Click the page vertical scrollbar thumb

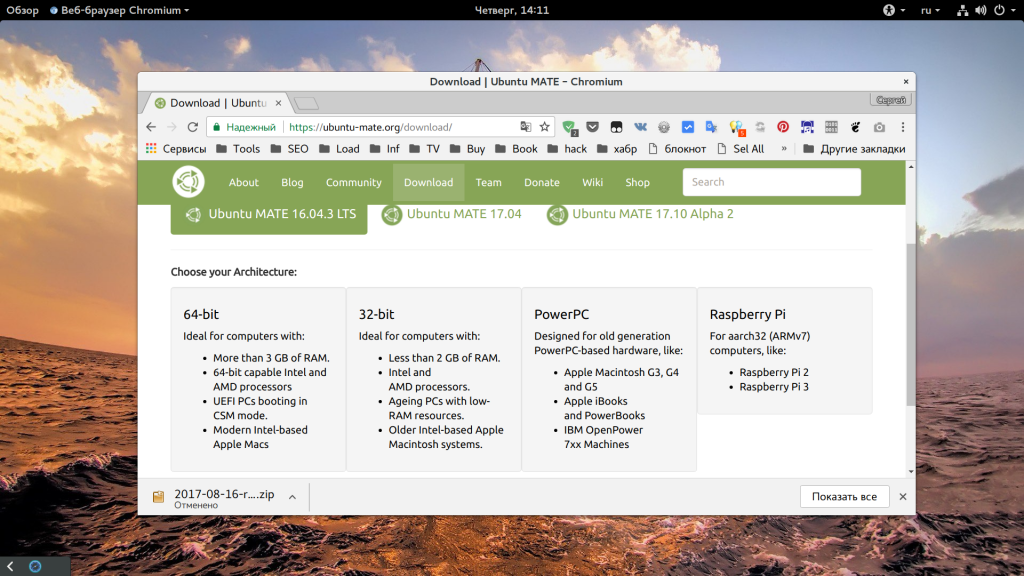pyautogui.click(x=911, y=325)
